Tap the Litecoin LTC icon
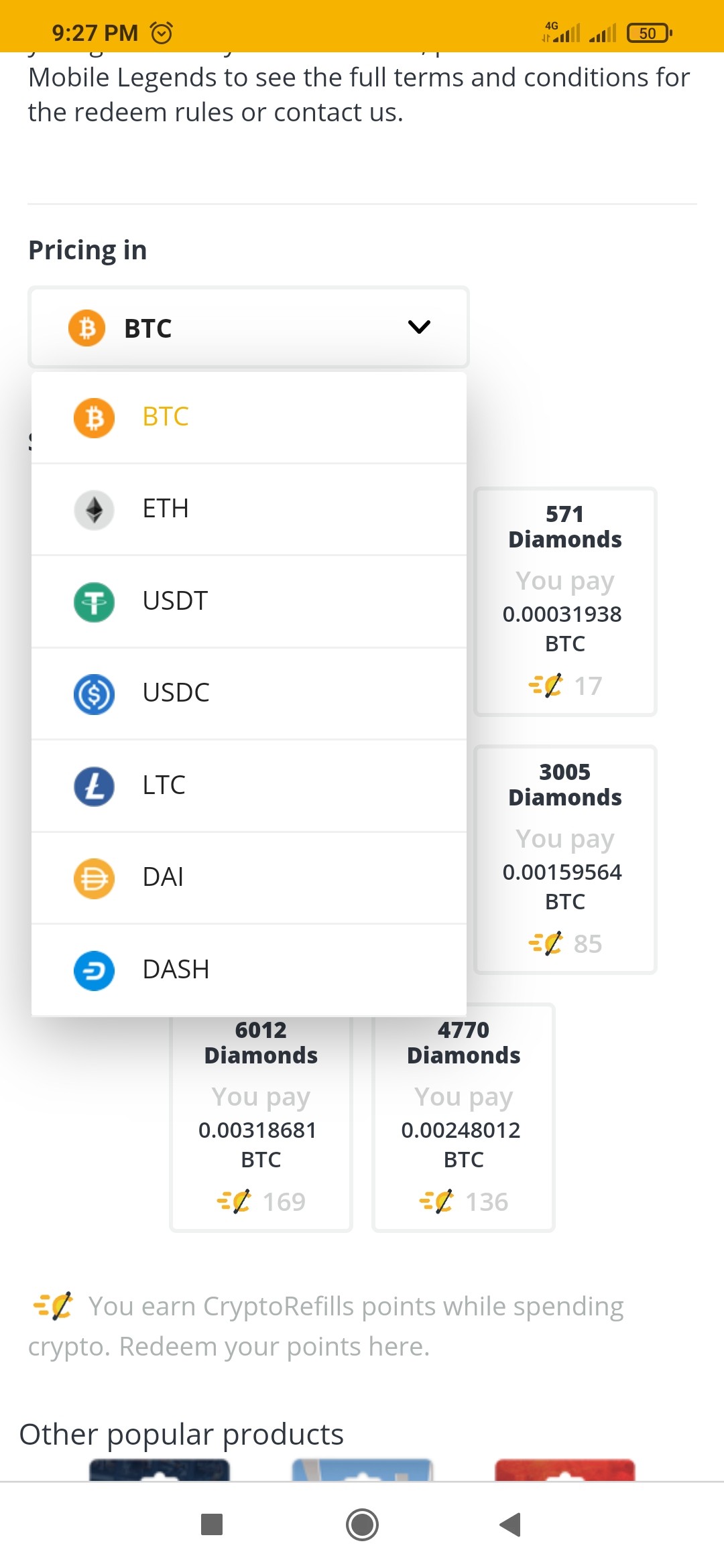The height and width of the screenshot is (1568, 724). point(94,786)
